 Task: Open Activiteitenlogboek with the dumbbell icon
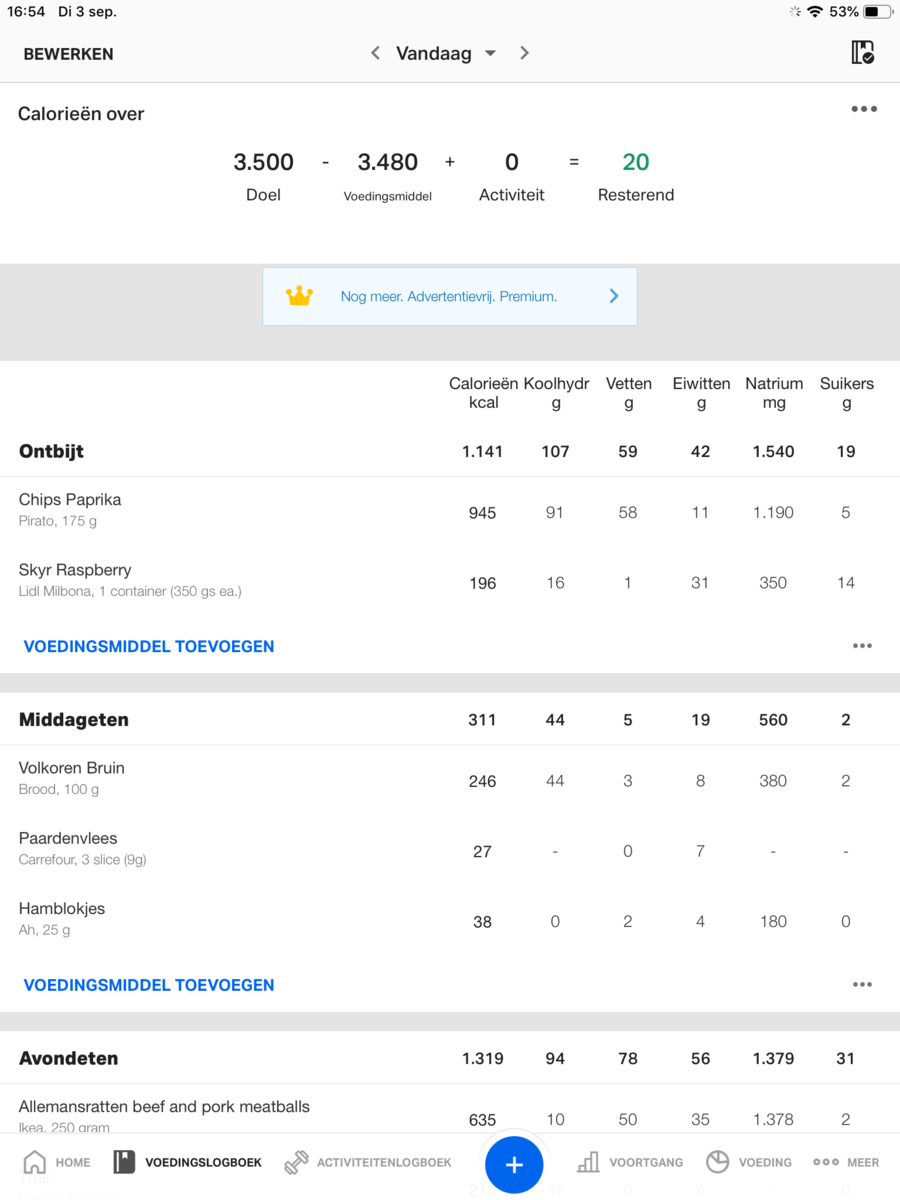pyautogui.click(x=297, y=1162)
